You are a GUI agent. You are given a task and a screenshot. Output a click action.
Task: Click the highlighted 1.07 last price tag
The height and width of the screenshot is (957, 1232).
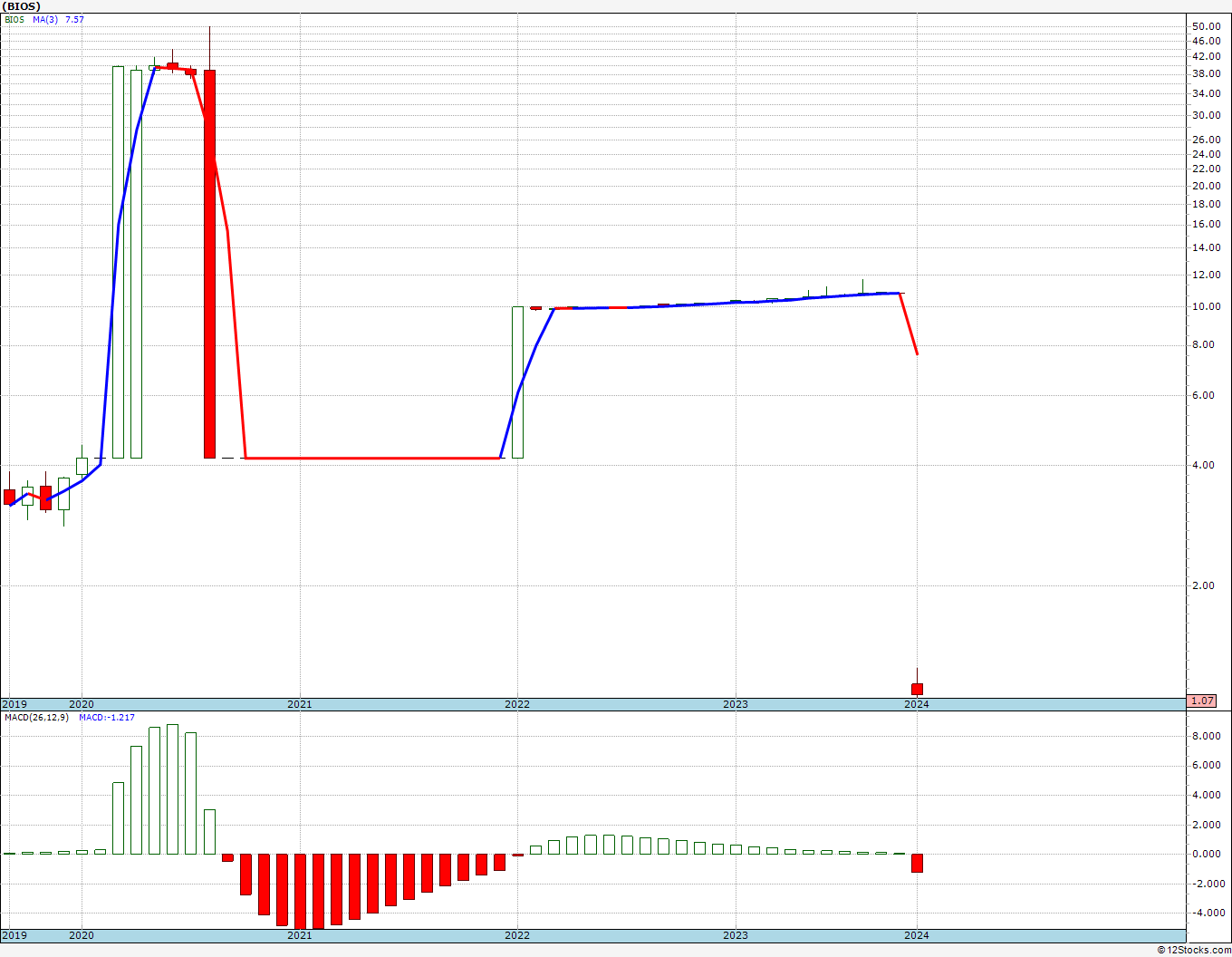click(x=1202, y=701)
